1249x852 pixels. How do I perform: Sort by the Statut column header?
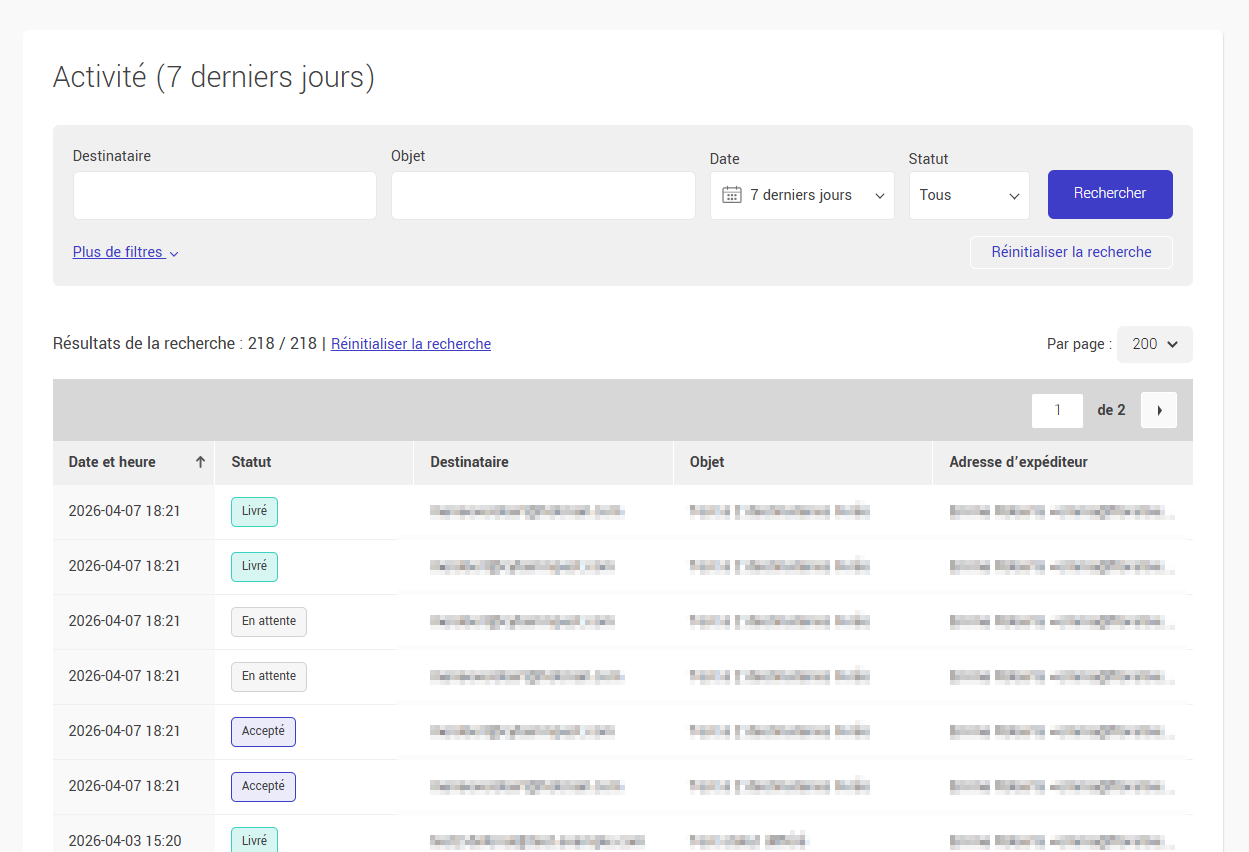251,462
